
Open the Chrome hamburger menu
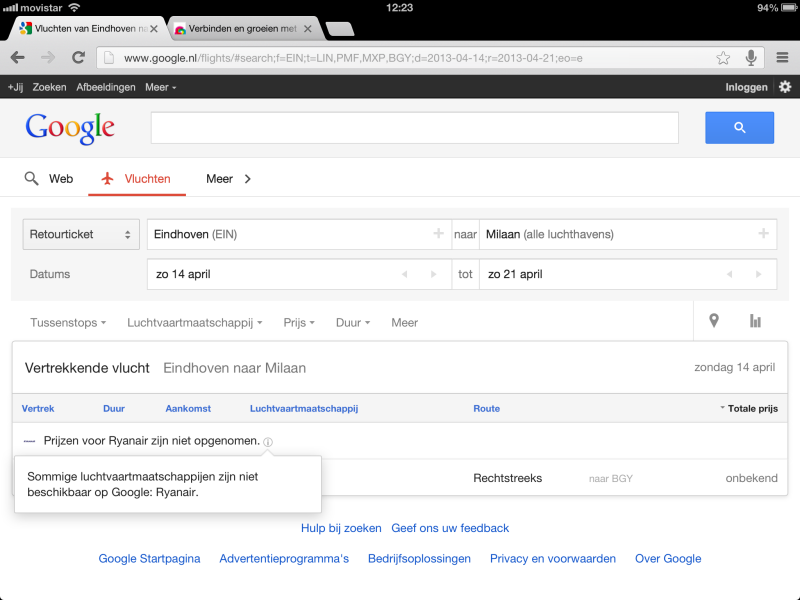pos(782,58)
